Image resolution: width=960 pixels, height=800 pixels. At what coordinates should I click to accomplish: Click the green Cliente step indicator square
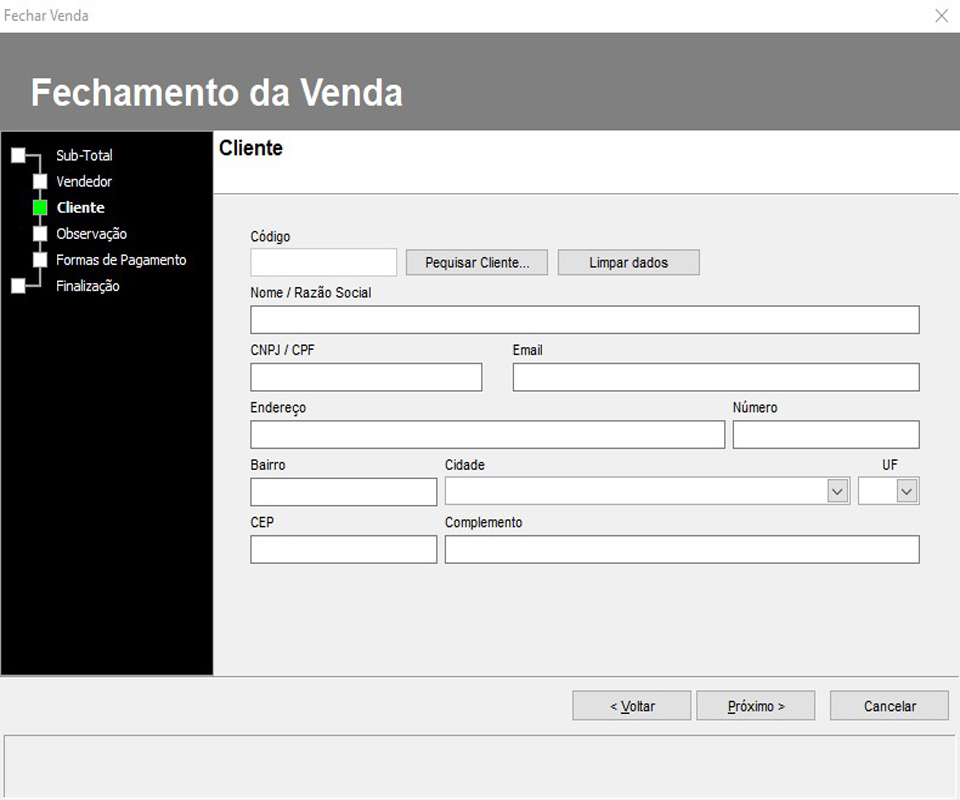41,207
